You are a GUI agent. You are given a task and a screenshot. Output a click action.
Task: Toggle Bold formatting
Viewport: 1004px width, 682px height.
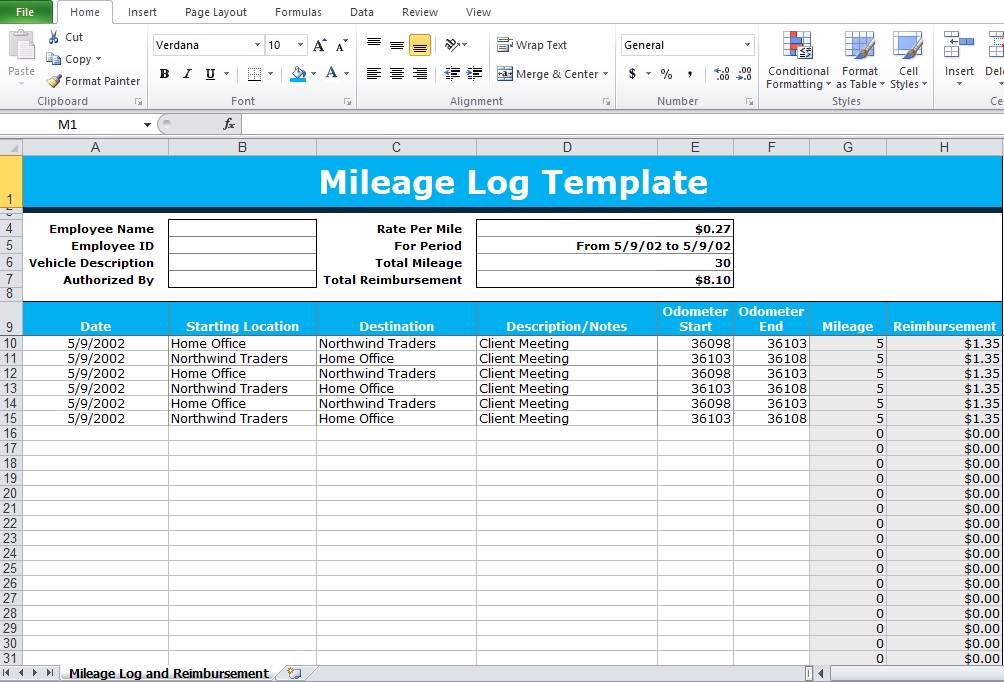coord(164,74)
